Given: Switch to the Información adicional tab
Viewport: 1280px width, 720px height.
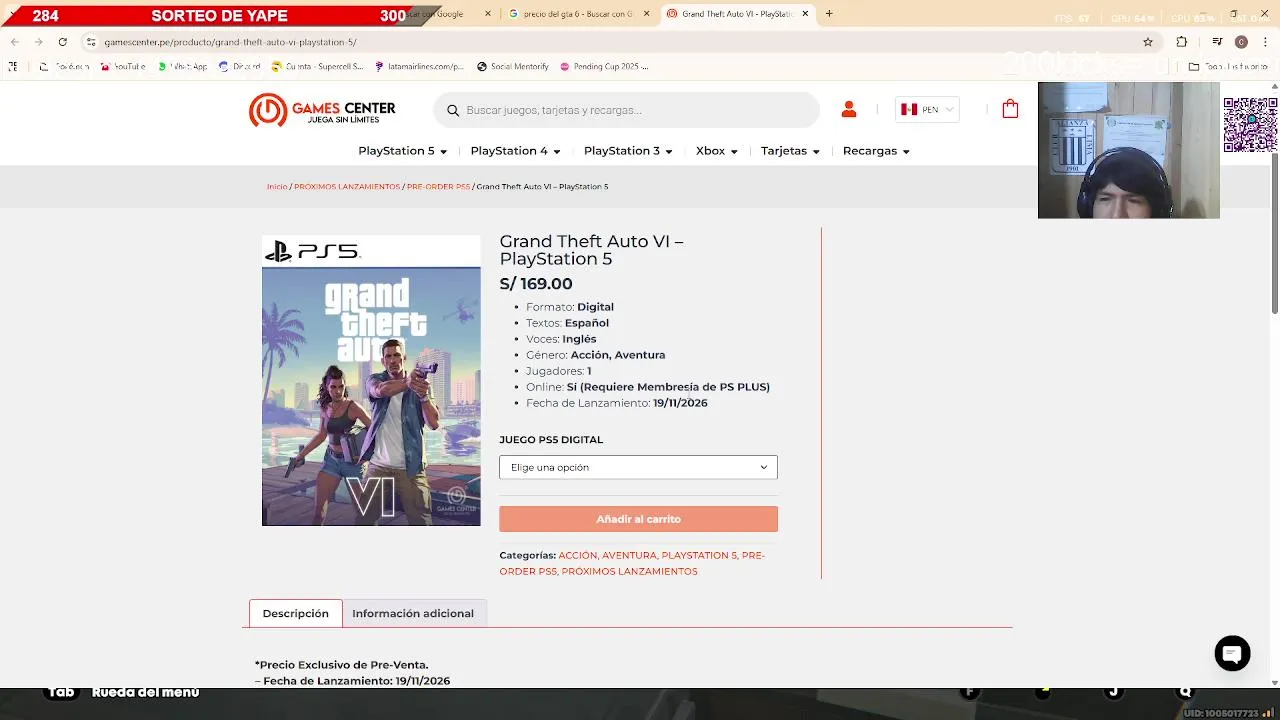Looking at the screenshot, I should pos(413,613).
